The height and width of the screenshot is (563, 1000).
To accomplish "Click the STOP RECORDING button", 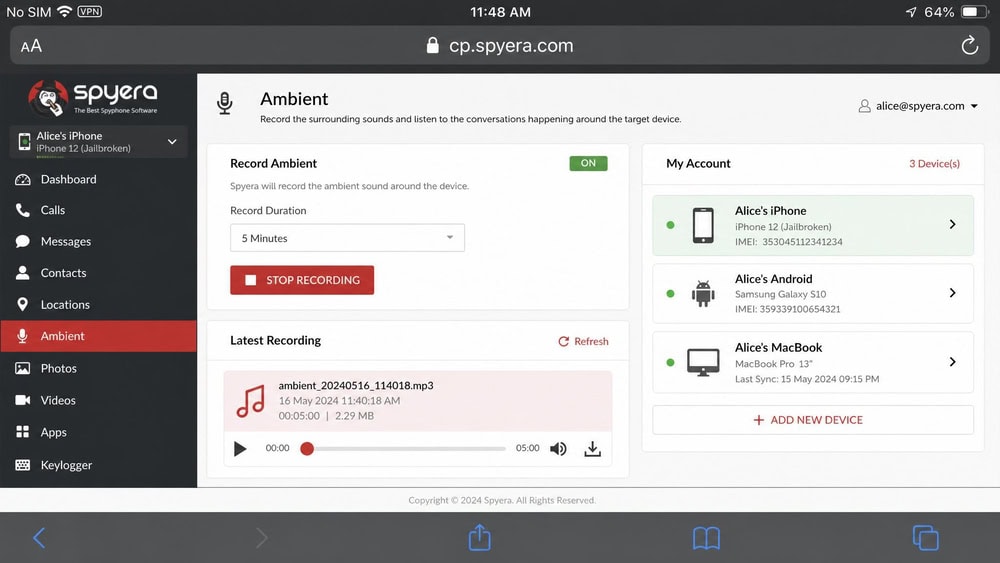I will pos(302,280).
